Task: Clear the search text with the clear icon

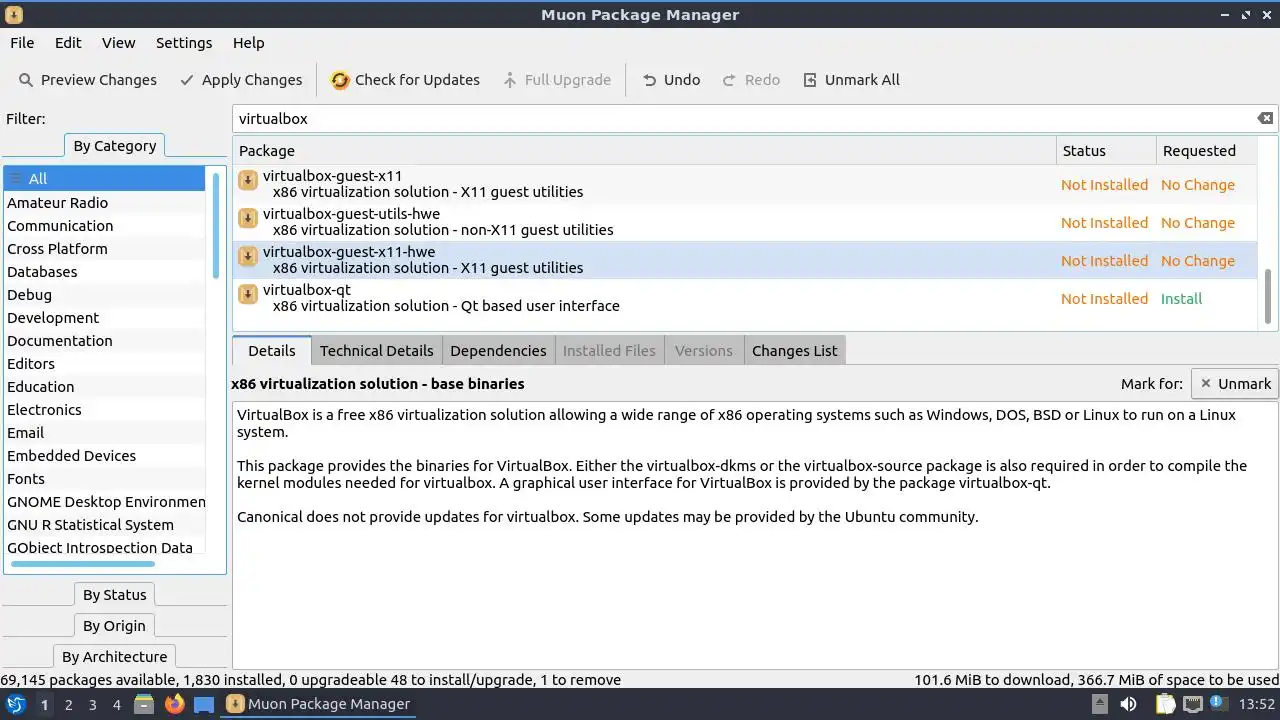Action: 1265,118
